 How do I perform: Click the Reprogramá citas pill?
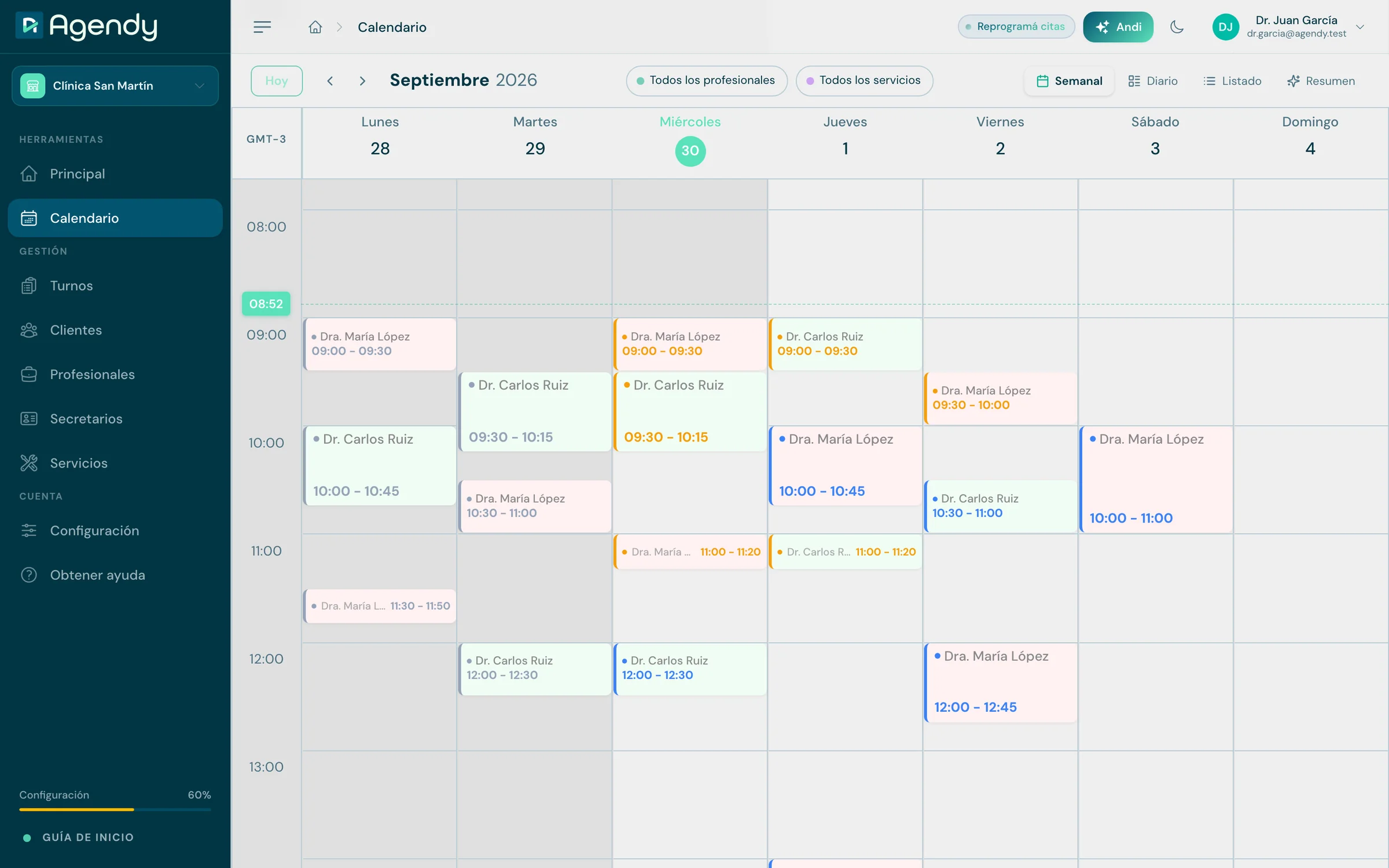coord(1016,27)
